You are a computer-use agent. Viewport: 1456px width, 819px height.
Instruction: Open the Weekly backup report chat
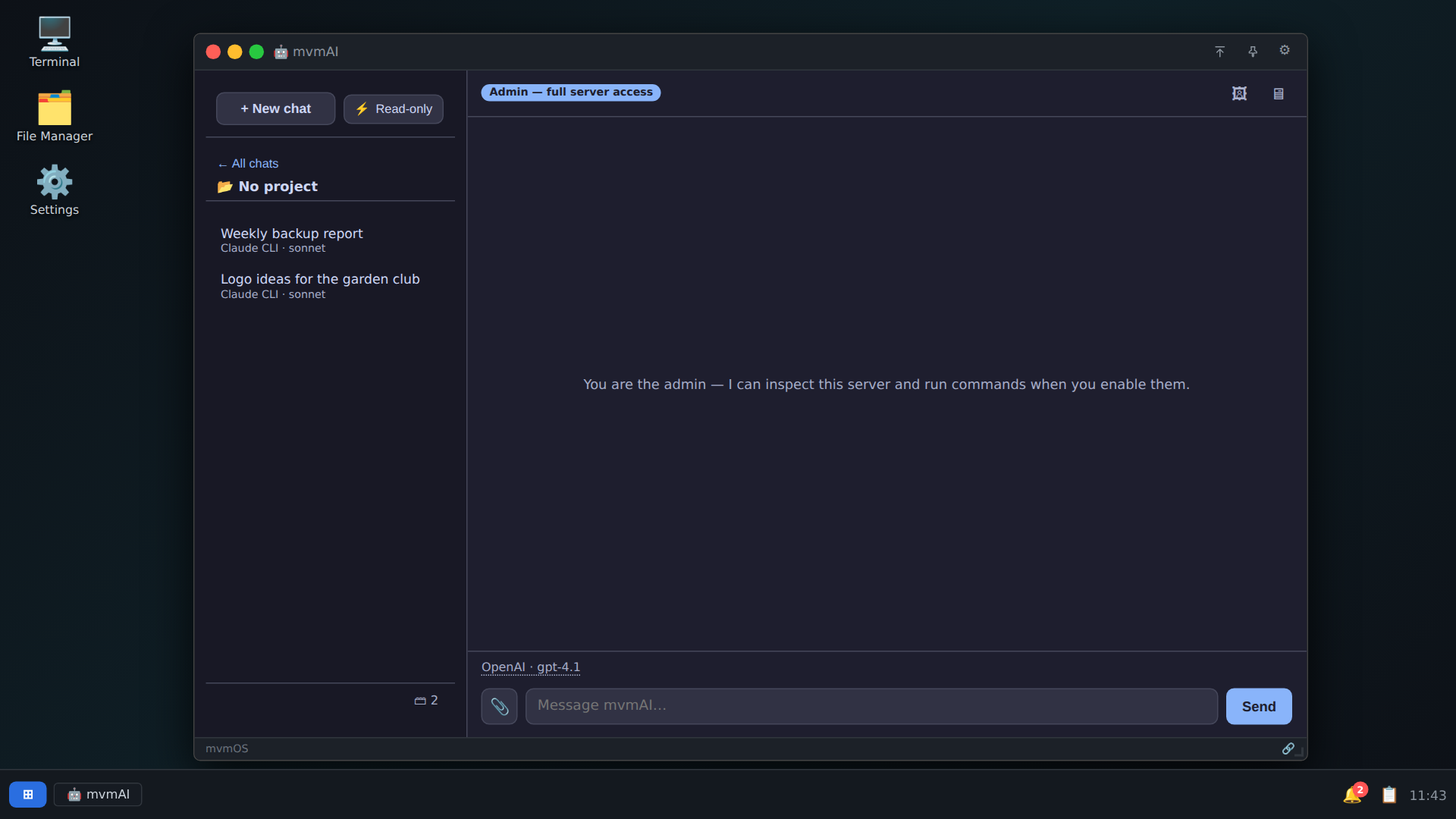point(331,240)
